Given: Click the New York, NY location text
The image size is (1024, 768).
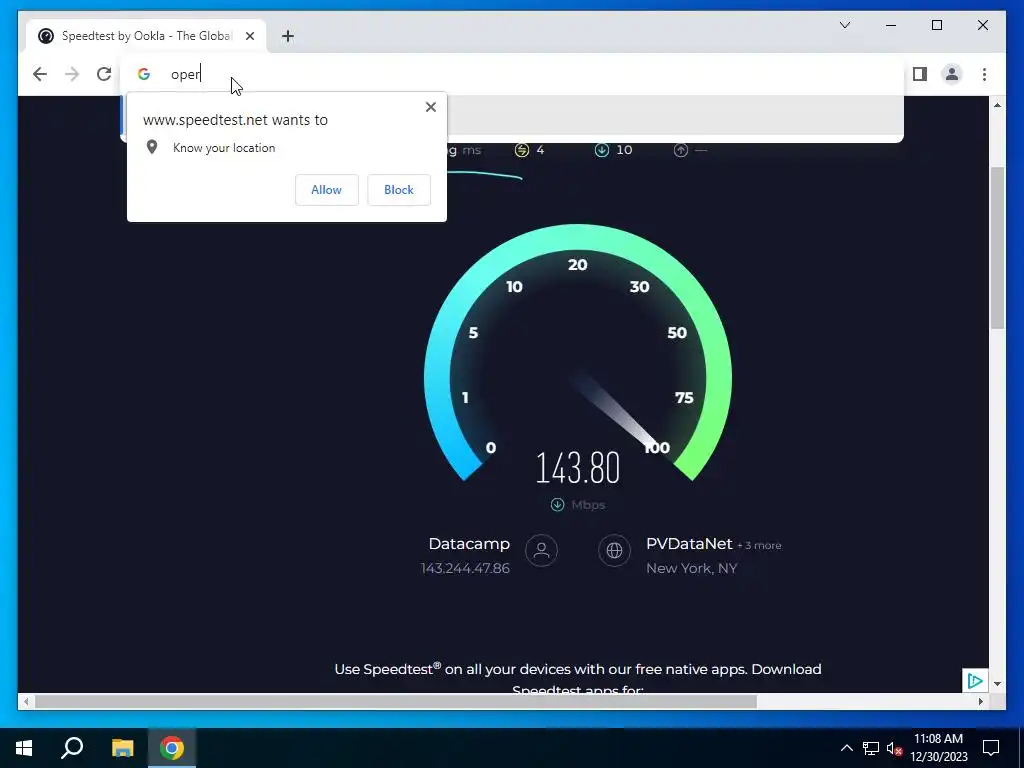Looking at the screenshot, I should pos(692,568).
